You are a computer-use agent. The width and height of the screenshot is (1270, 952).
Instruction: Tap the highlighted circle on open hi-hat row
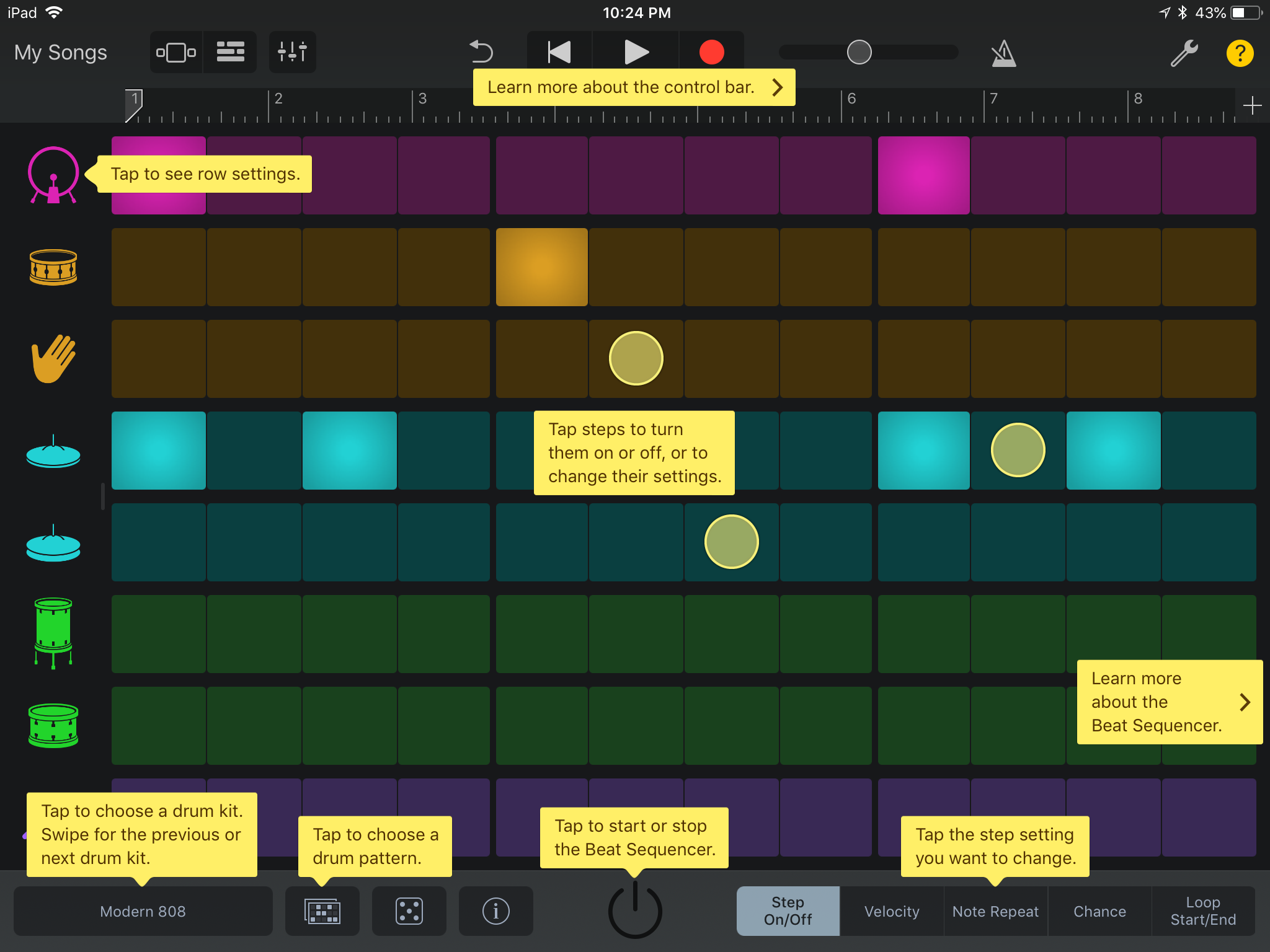(x=732, y=542)
